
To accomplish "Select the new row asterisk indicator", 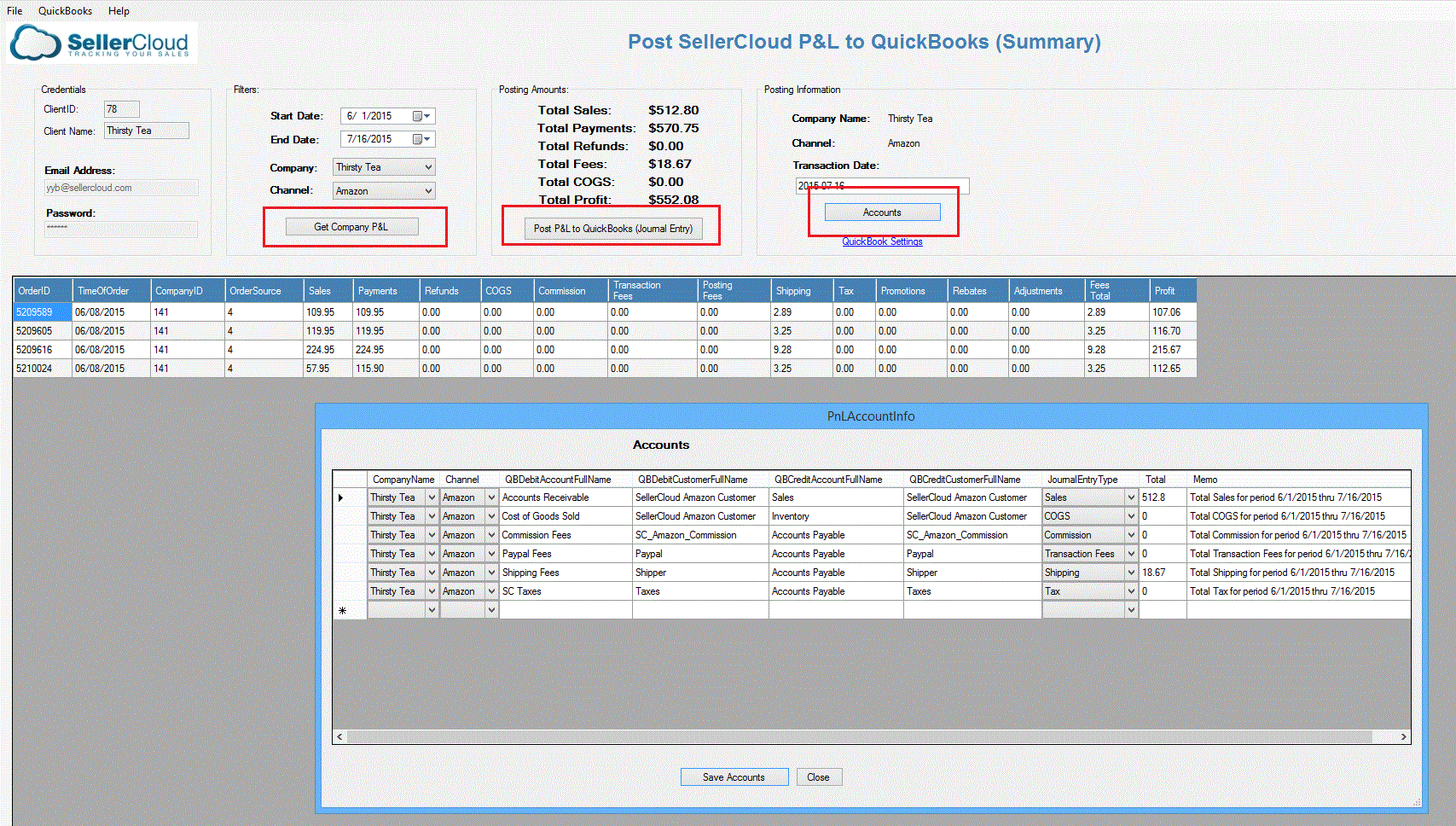I will click(x=350, y=610).
